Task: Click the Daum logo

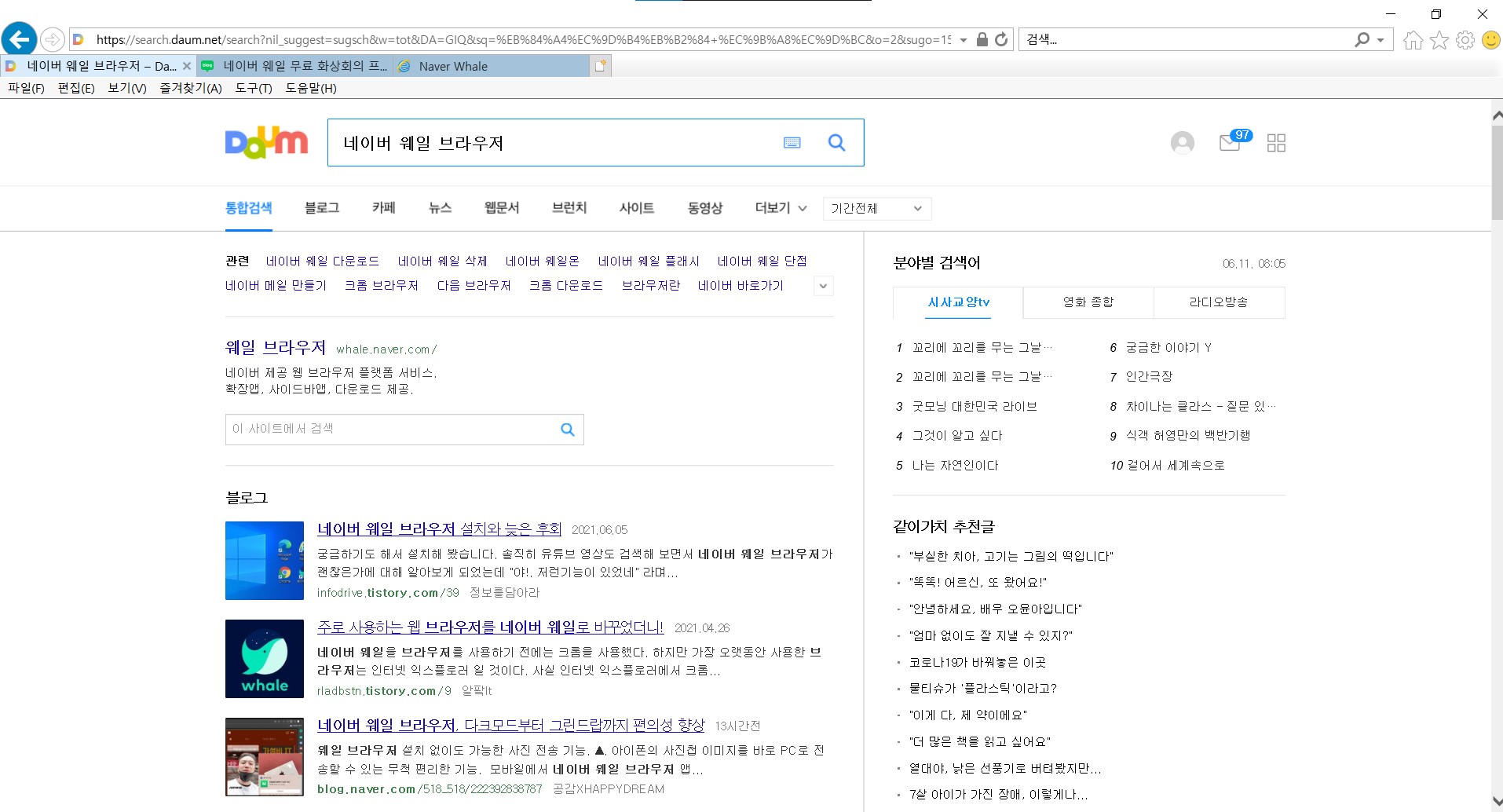Action: pyautogui.click(x=266, y=142)
